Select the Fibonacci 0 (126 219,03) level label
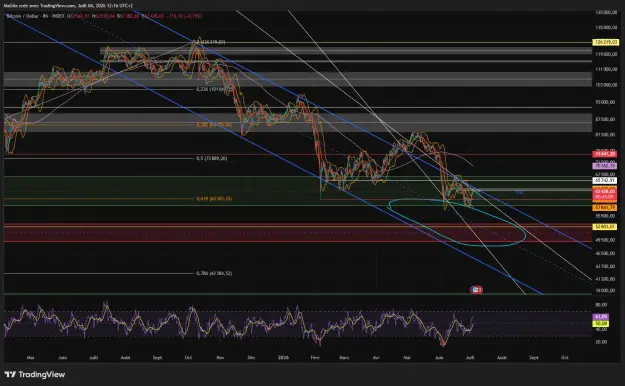625x386 pixels. click(x=210, y=42)
